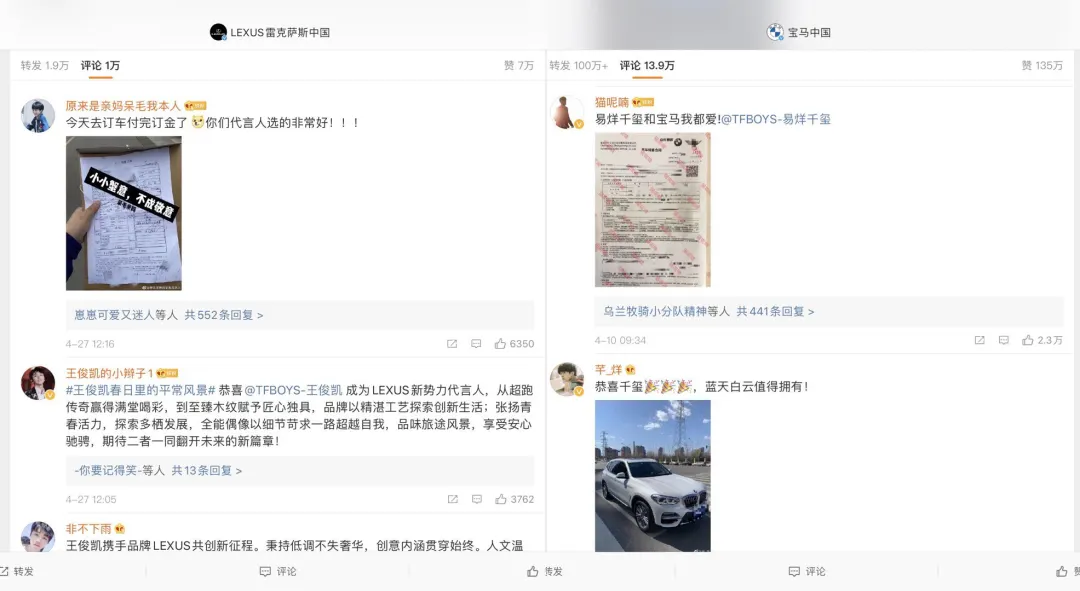Like the comment with 2.3万 likes

1042,340
